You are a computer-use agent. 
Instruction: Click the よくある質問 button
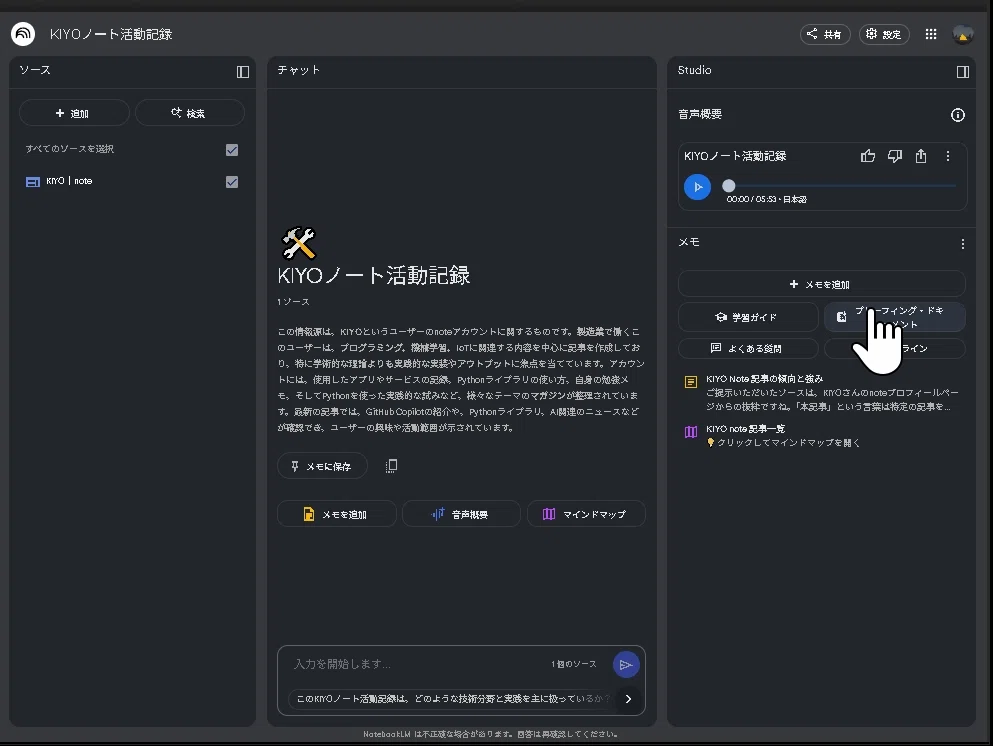(x=748, y=348)
